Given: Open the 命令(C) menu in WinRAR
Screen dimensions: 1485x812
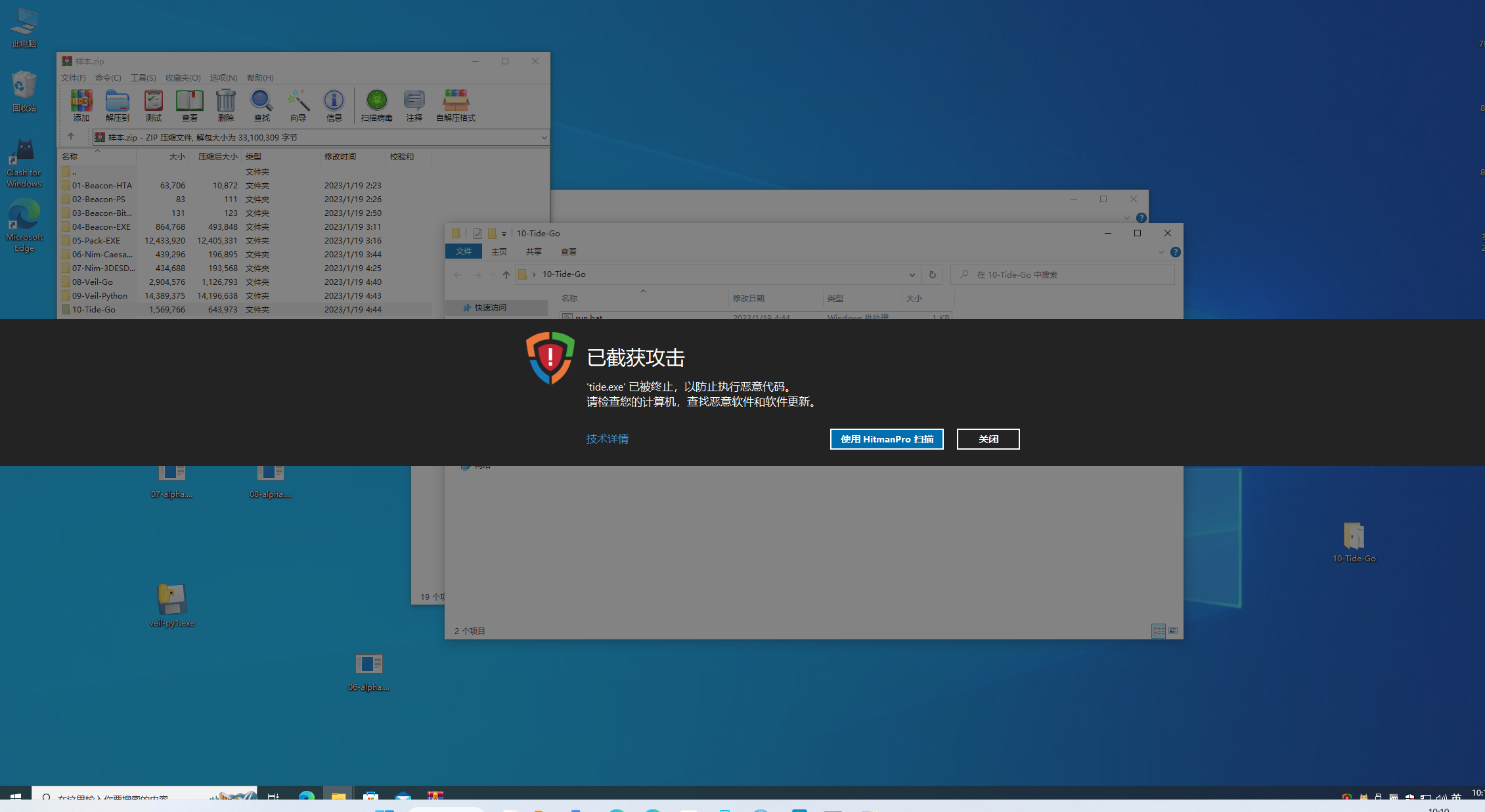Looking at the screenshot, I should pos(108,77).
